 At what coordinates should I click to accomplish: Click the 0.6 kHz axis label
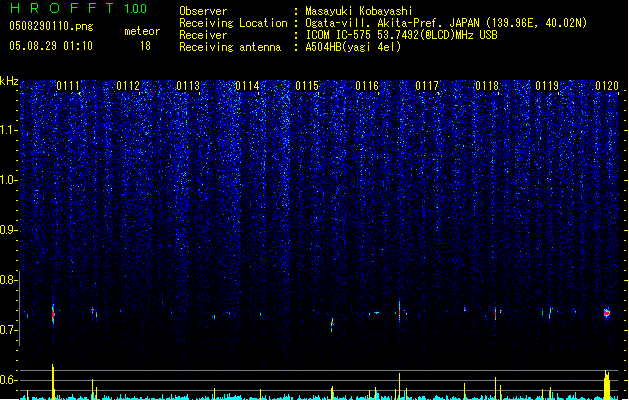[9, 380]
